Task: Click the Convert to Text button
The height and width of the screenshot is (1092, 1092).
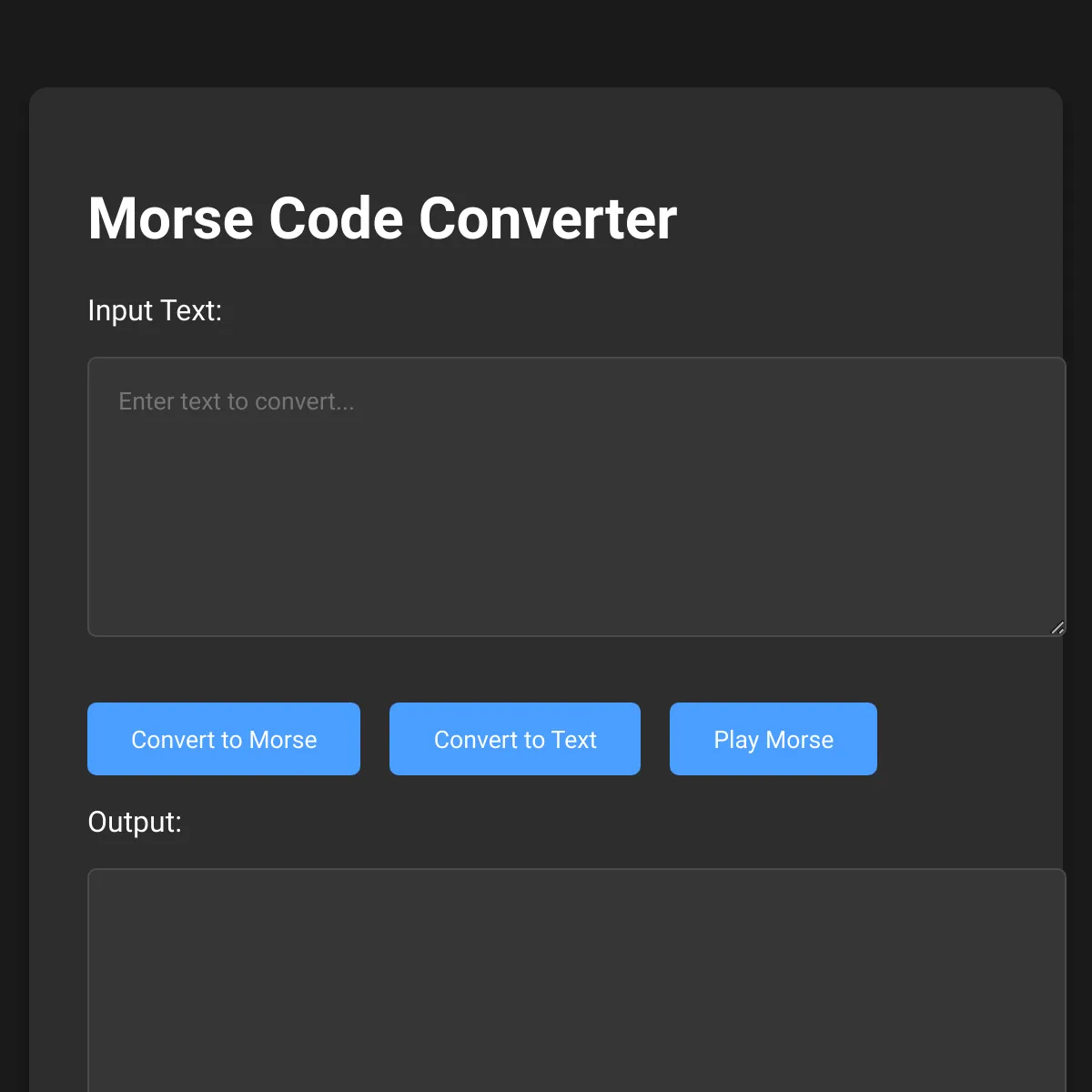Action: [x=515, y=739]
